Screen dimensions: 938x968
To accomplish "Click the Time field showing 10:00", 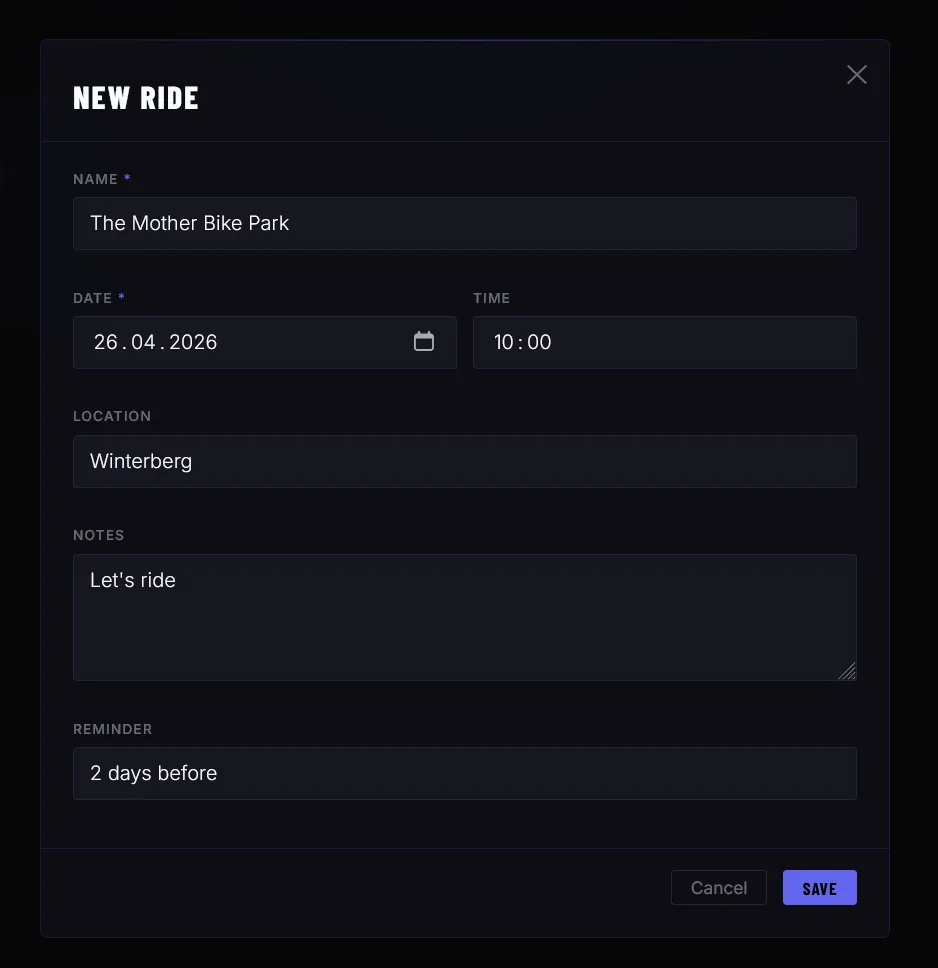I will click(664, 342).
